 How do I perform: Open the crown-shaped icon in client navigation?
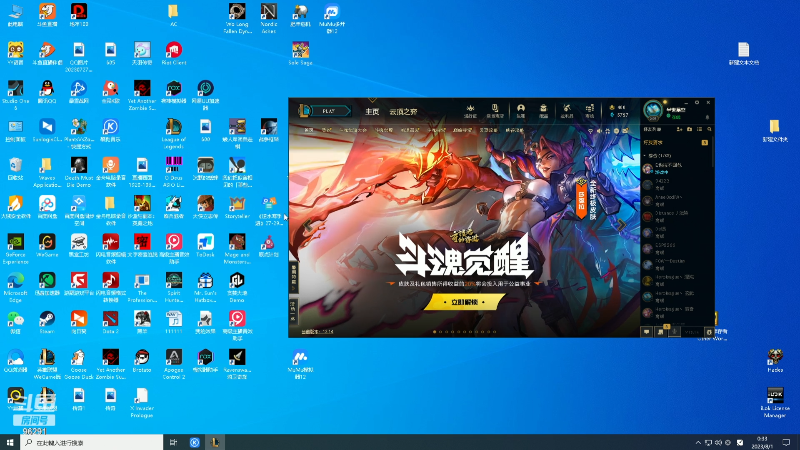click(x=470, y=110)
